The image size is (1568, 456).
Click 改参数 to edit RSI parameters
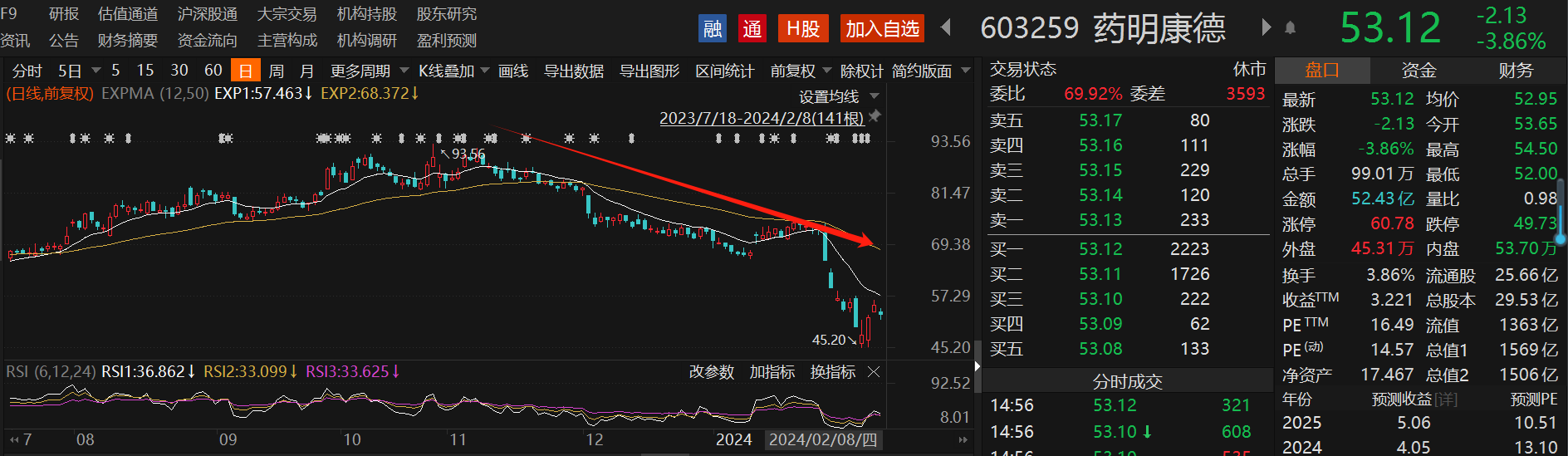tap(712, 372)
